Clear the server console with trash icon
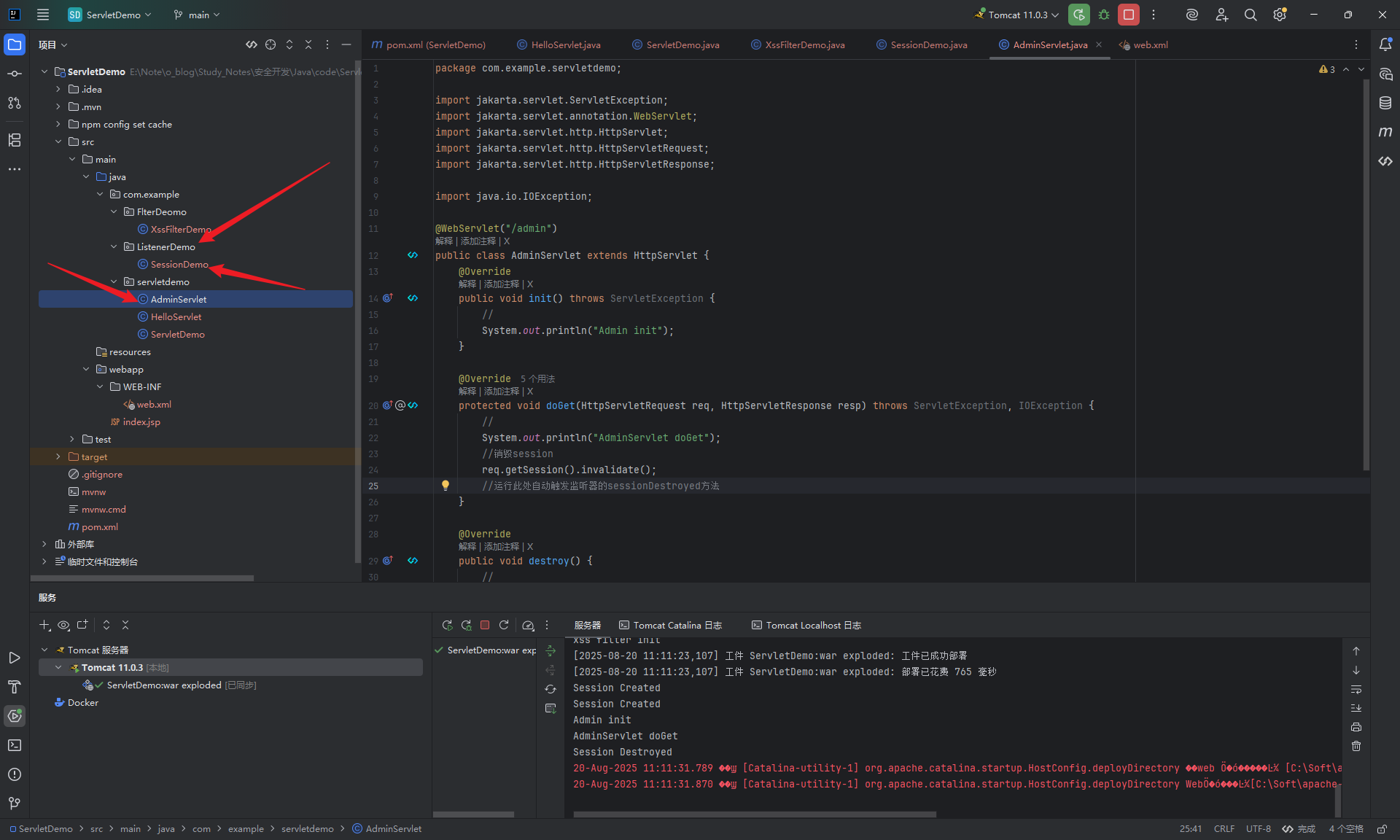Screen dimensions: 1400x840 (1356, 746)
